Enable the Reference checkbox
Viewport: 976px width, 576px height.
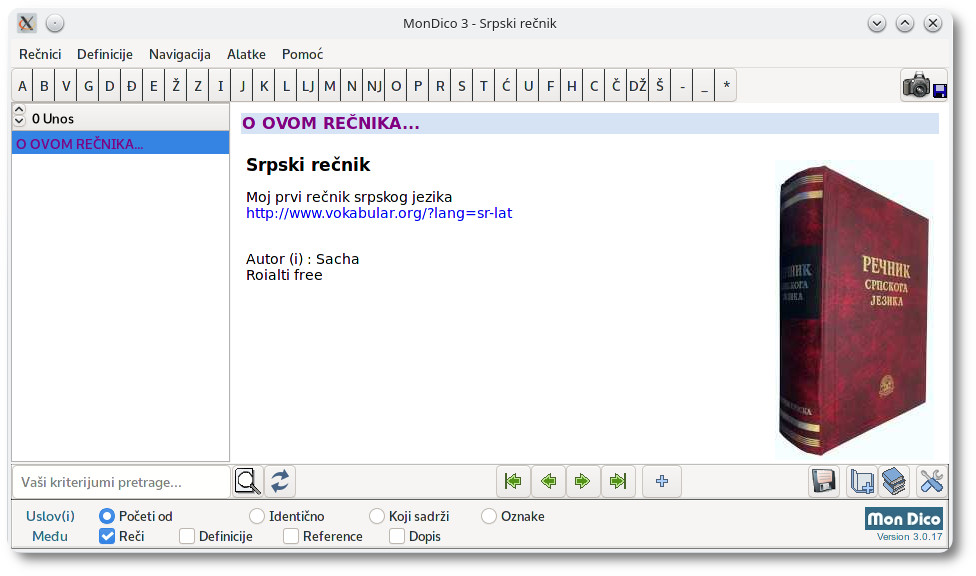click(x=291, y=536)
